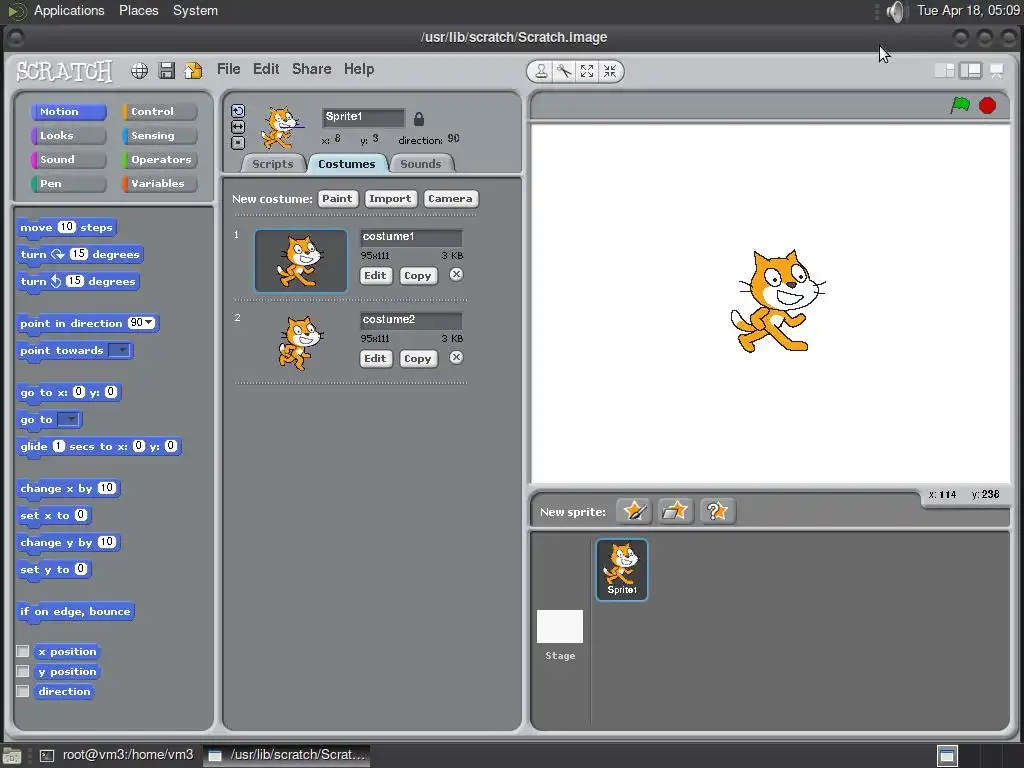Select the Duplicate stamp tool
Screen dimensions: 1024x768
[541, 71]
